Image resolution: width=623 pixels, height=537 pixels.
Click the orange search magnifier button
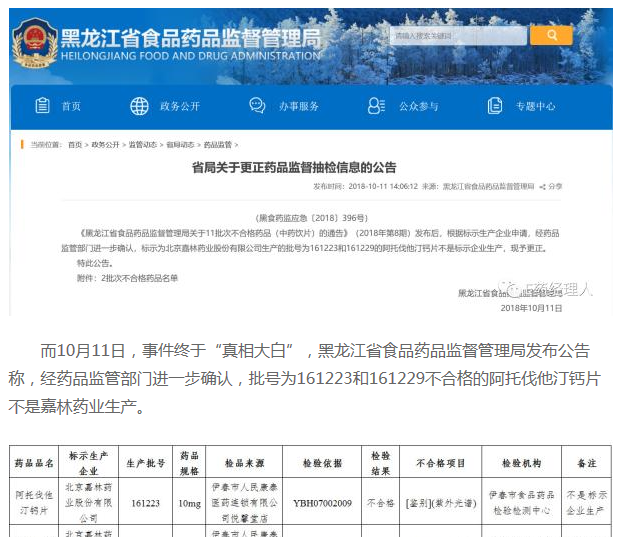[x=551, y=36]
